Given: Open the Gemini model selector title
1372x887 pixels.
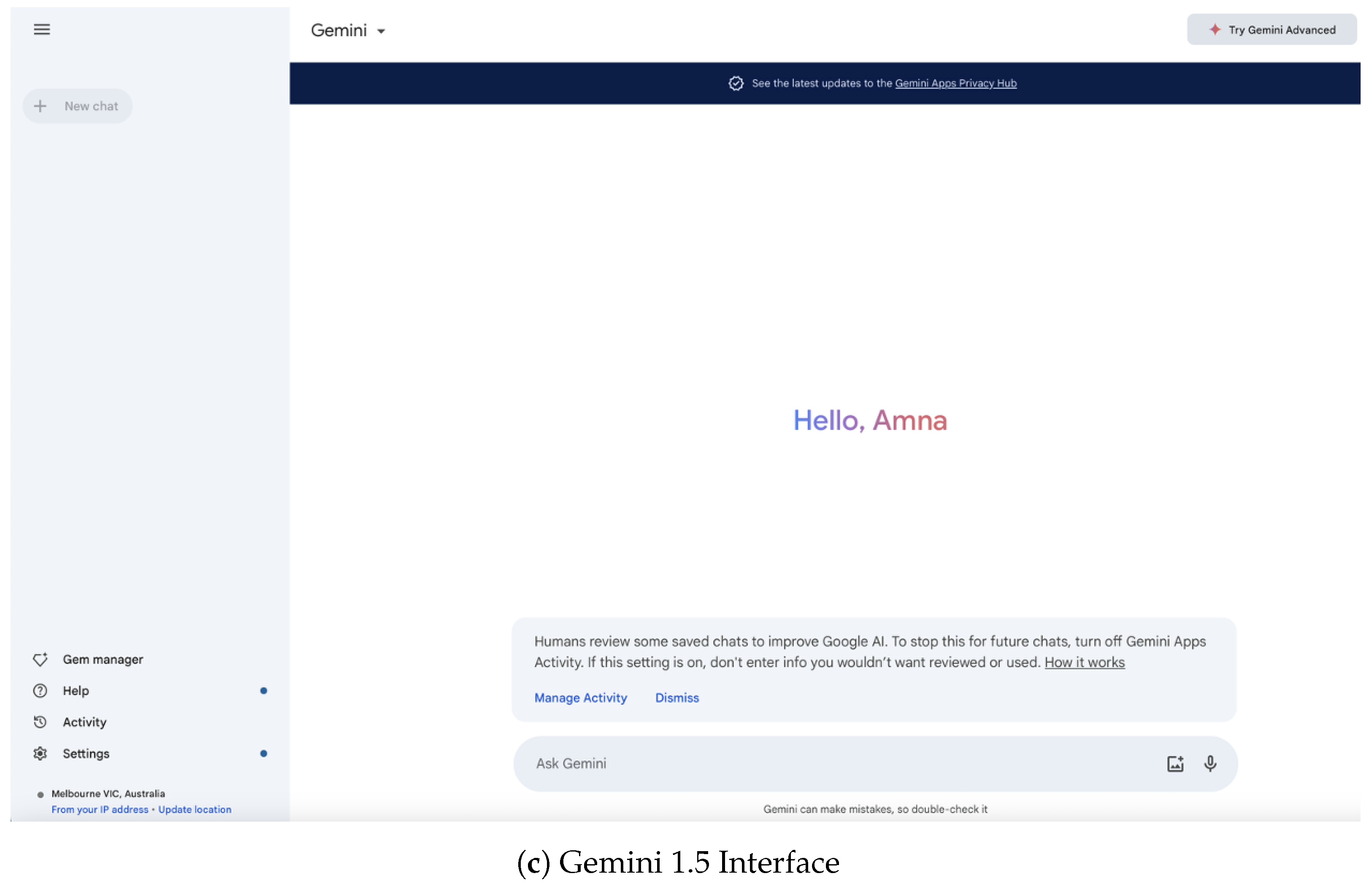Looking at the screenshot, I should [x=339, y=30].
